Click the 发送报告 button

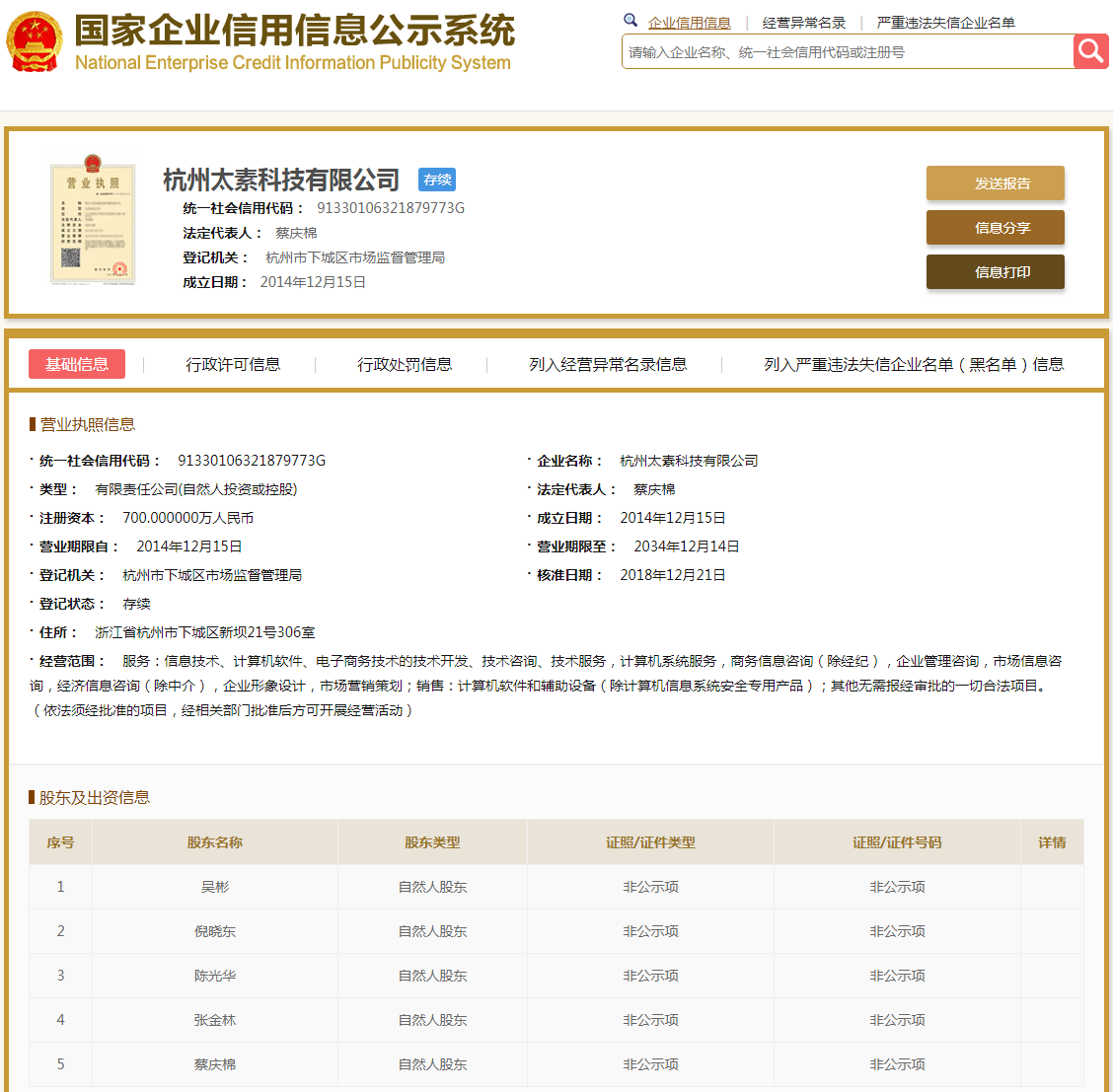tap(995, 182)
